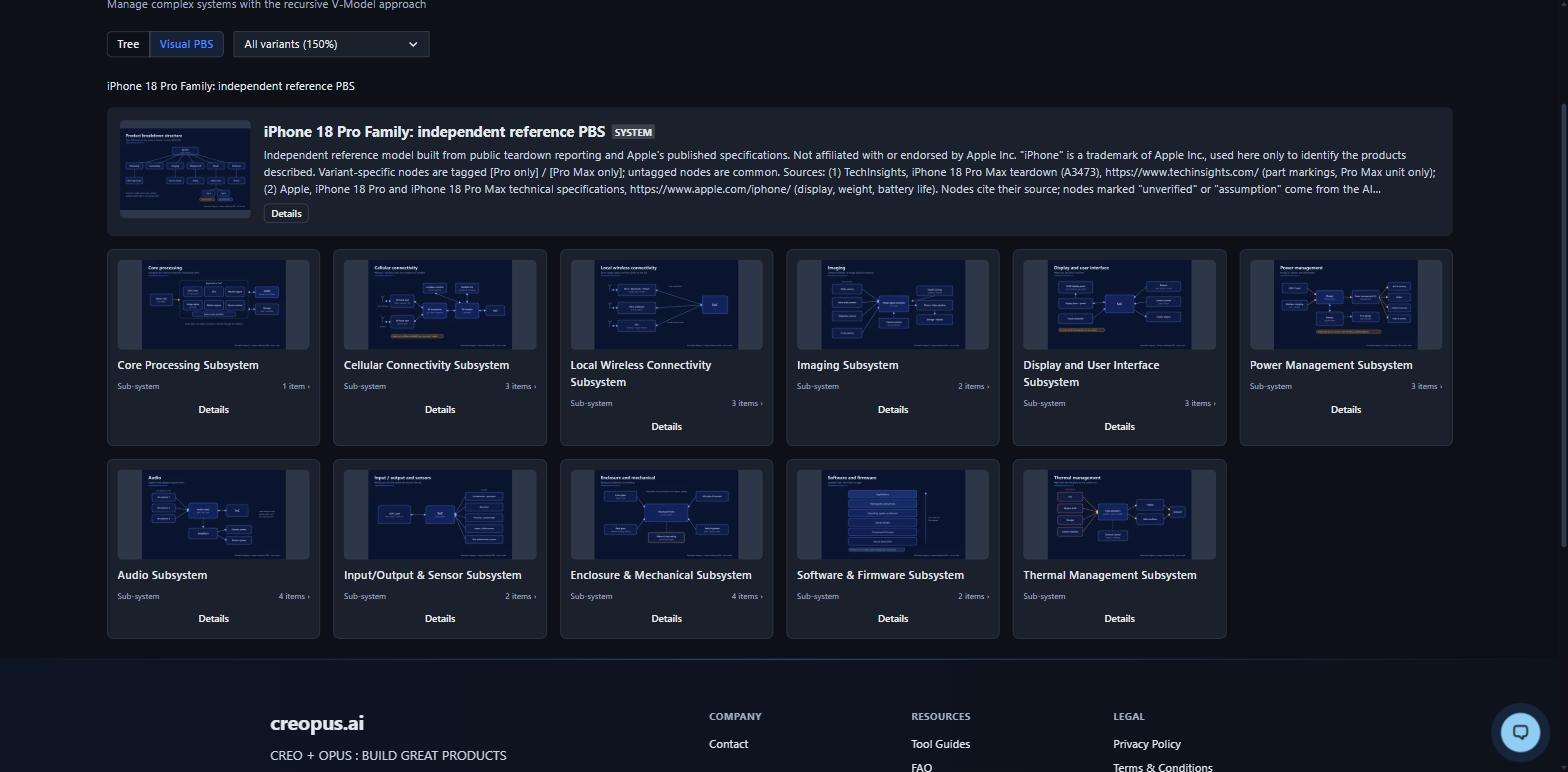The height and width of the screenshot is (772, 1568).
Task: Click the Audio Subsystem title
Action: [x=162, y=575]
